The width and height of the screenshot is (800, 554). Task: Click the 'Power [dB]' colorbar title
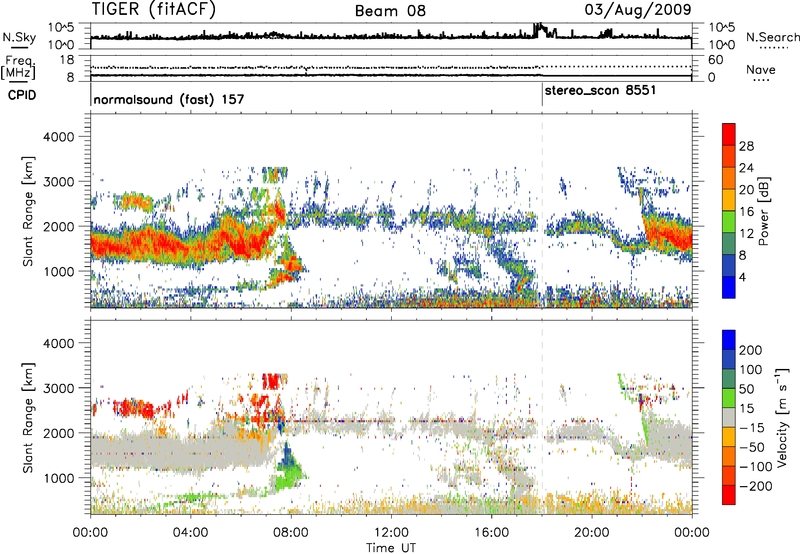(763, 211)
